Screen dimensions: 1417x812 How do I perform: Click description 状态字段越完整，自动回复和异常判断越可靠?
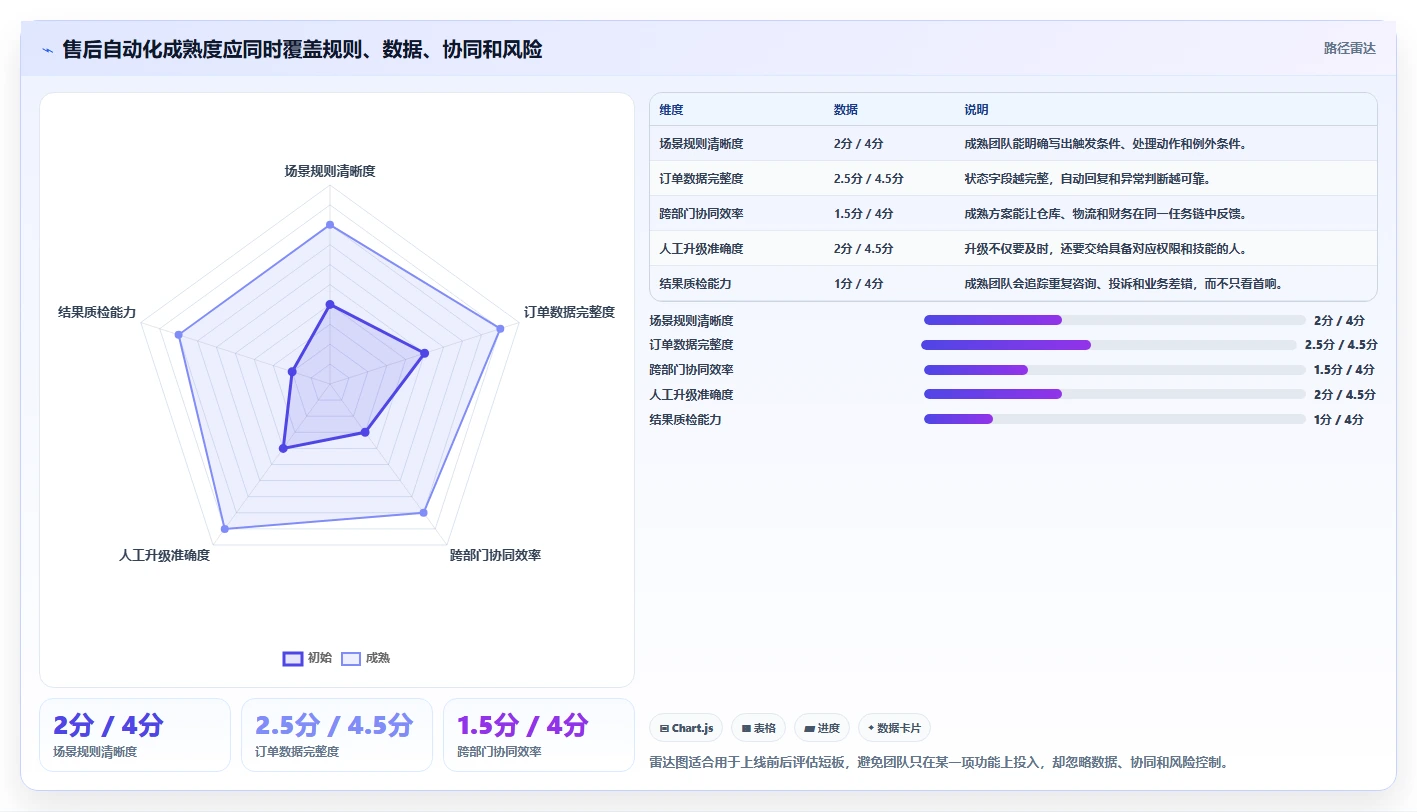pos(1087,179)
